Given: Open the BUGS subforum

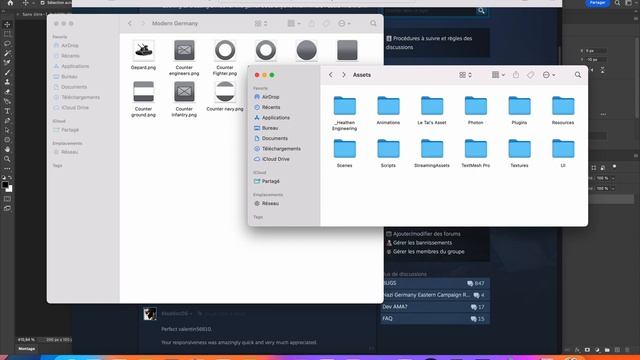Looking at the screenshot, I should [435, 283].
